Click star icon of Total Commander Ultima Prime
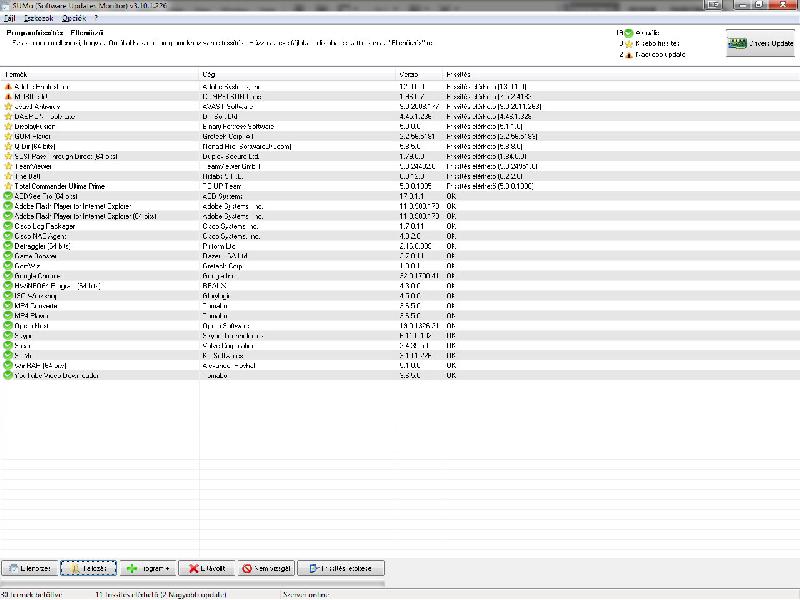The height and width of the screenshot is (600, 800). tap(8, 186)
